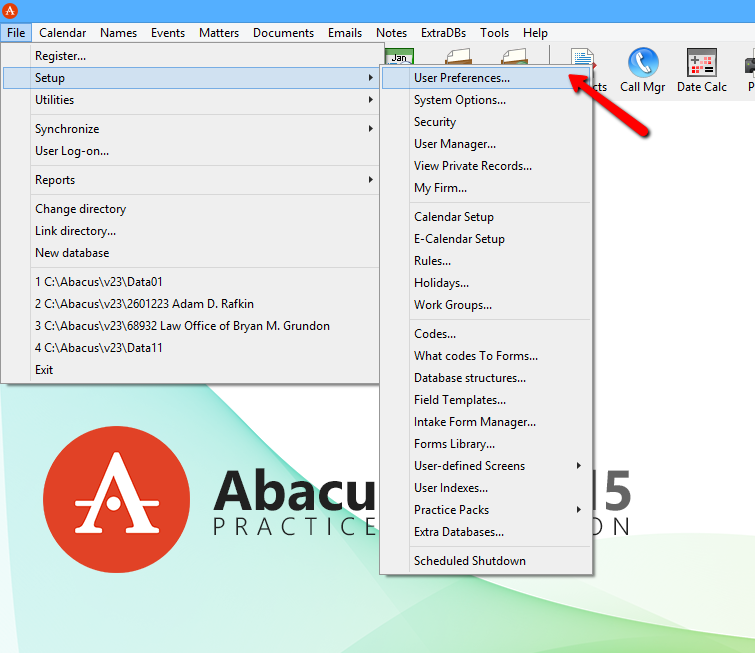Image resolution: width=755 pixels, height=653 pixels.
Task: Select User Indexes... menu item
Action: click(486, 488)
